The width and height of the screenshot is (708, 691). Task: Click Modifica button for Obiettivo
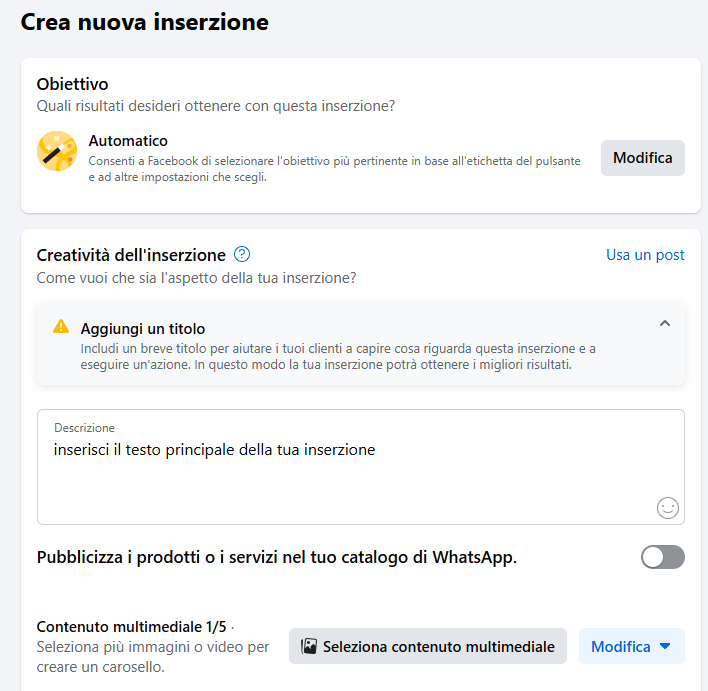[x=643, y=158]
